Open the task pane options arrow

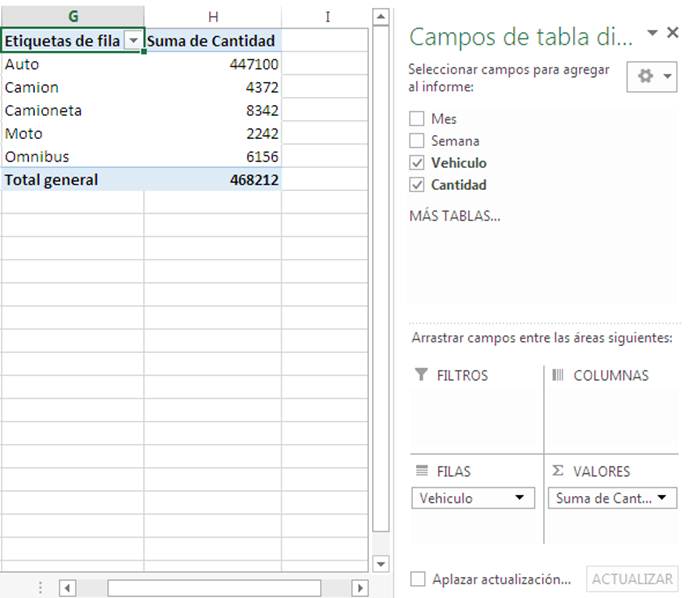tap(652, 34)
